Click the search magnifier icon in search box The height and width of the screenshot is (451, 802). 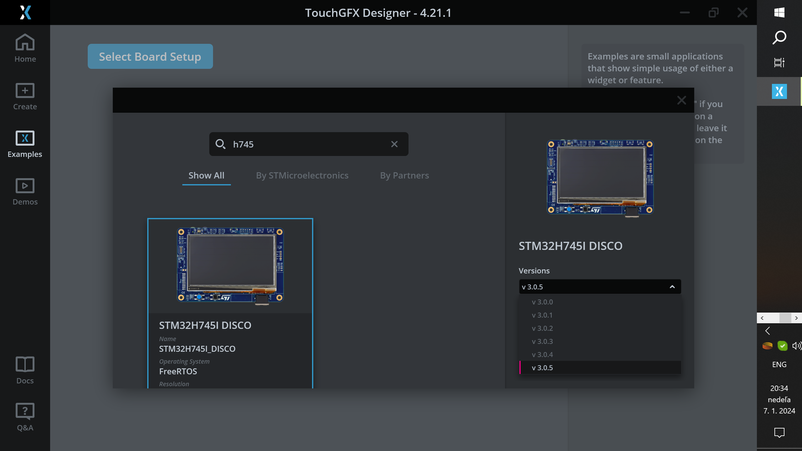coord(220,144)
